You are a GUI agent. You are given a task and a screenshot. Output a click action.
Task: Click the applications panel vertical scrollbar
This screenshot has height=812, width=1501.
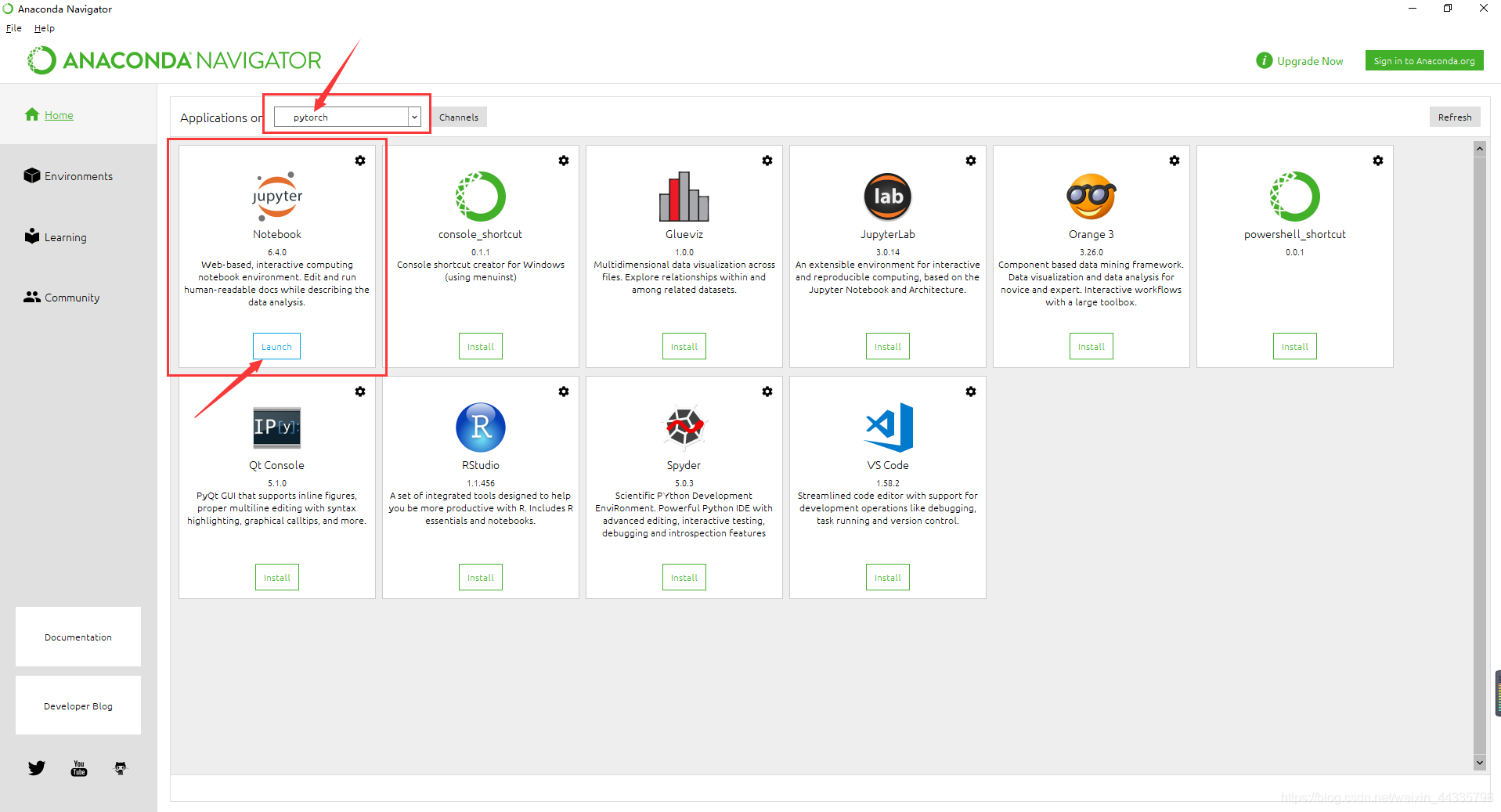1480,455
